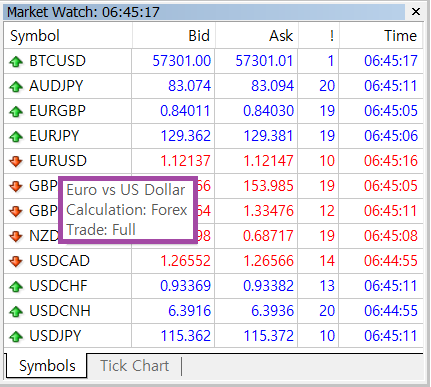Select the BTCUSD bid price 57301.00
Screen dimensions: 431x387
(182, 61)
